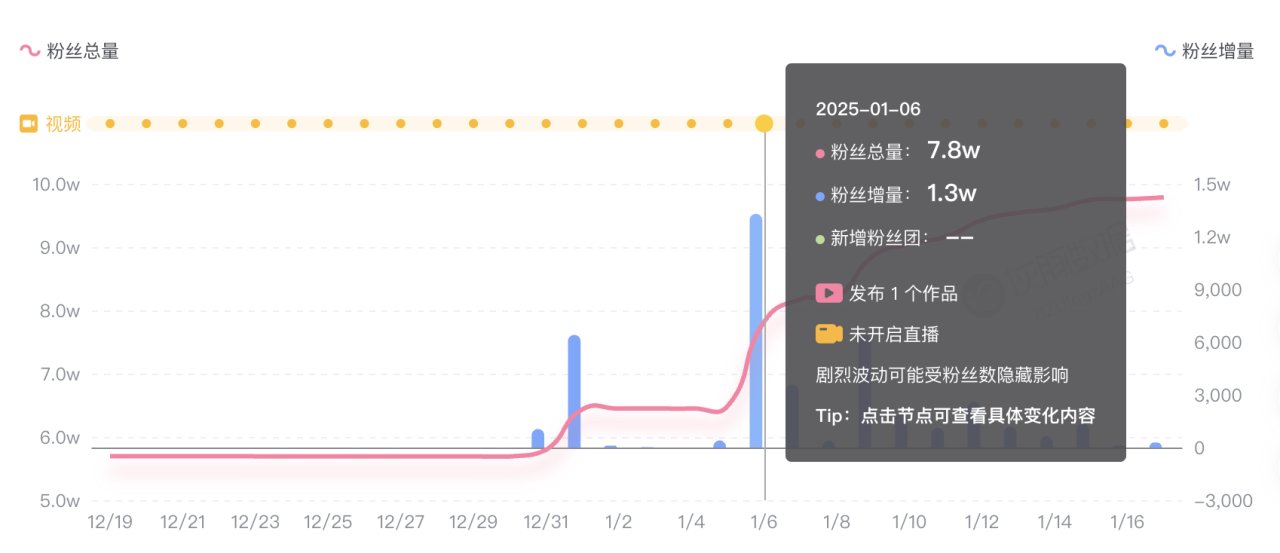Click the blue dot next to 粉丝增量 in tooltip
The image size is (1280, 553).
(x=820, y=197)
